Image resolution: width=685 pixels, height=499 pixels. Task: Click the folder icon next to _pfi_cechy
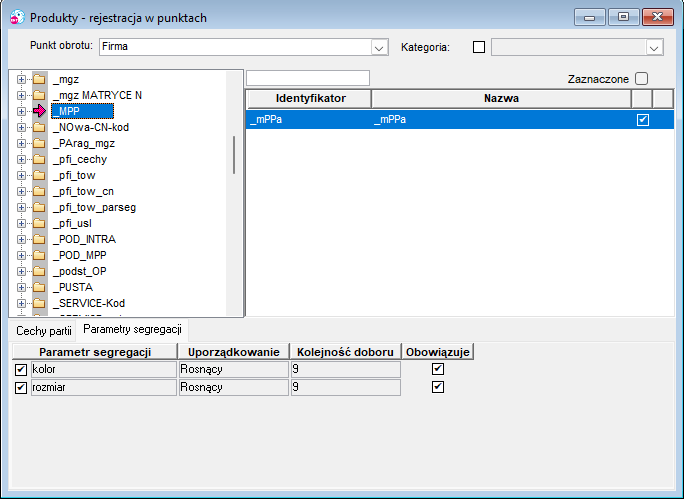click(x=39, y=159)
